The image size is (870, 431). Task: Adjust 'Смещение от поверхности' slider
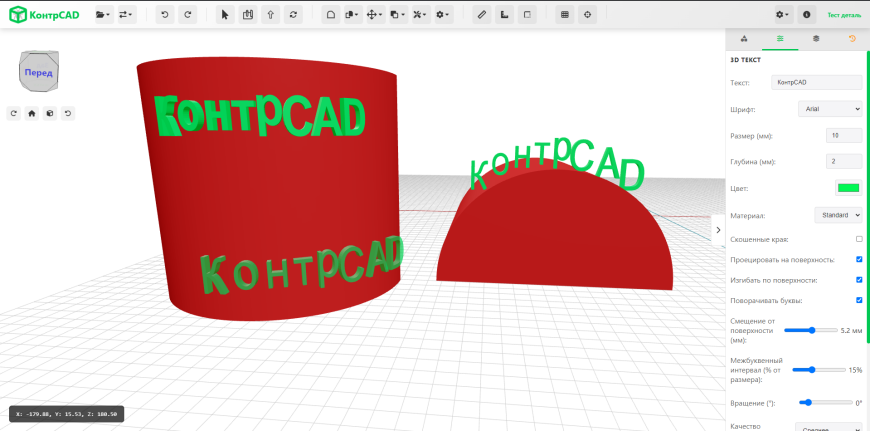(811, 330)
